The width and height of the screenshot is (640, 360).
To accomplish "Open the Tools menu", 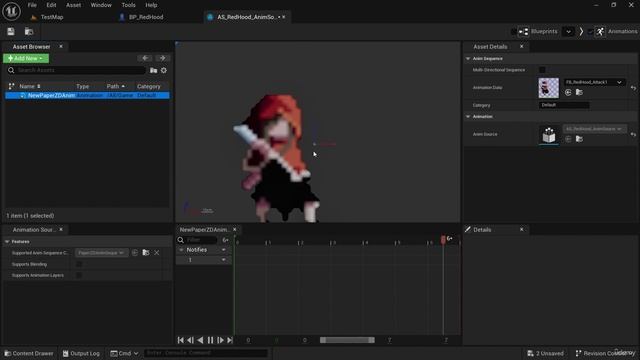I will [x=128, y=5].
